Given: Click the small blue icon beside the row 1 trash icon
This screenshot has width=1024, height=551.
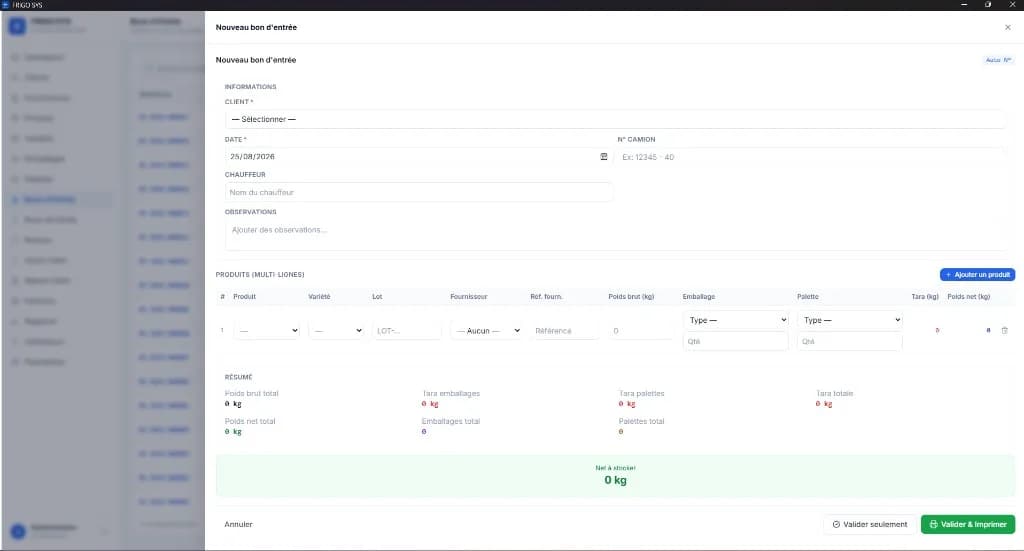Looking at the screenshot, I should point(988,330).
